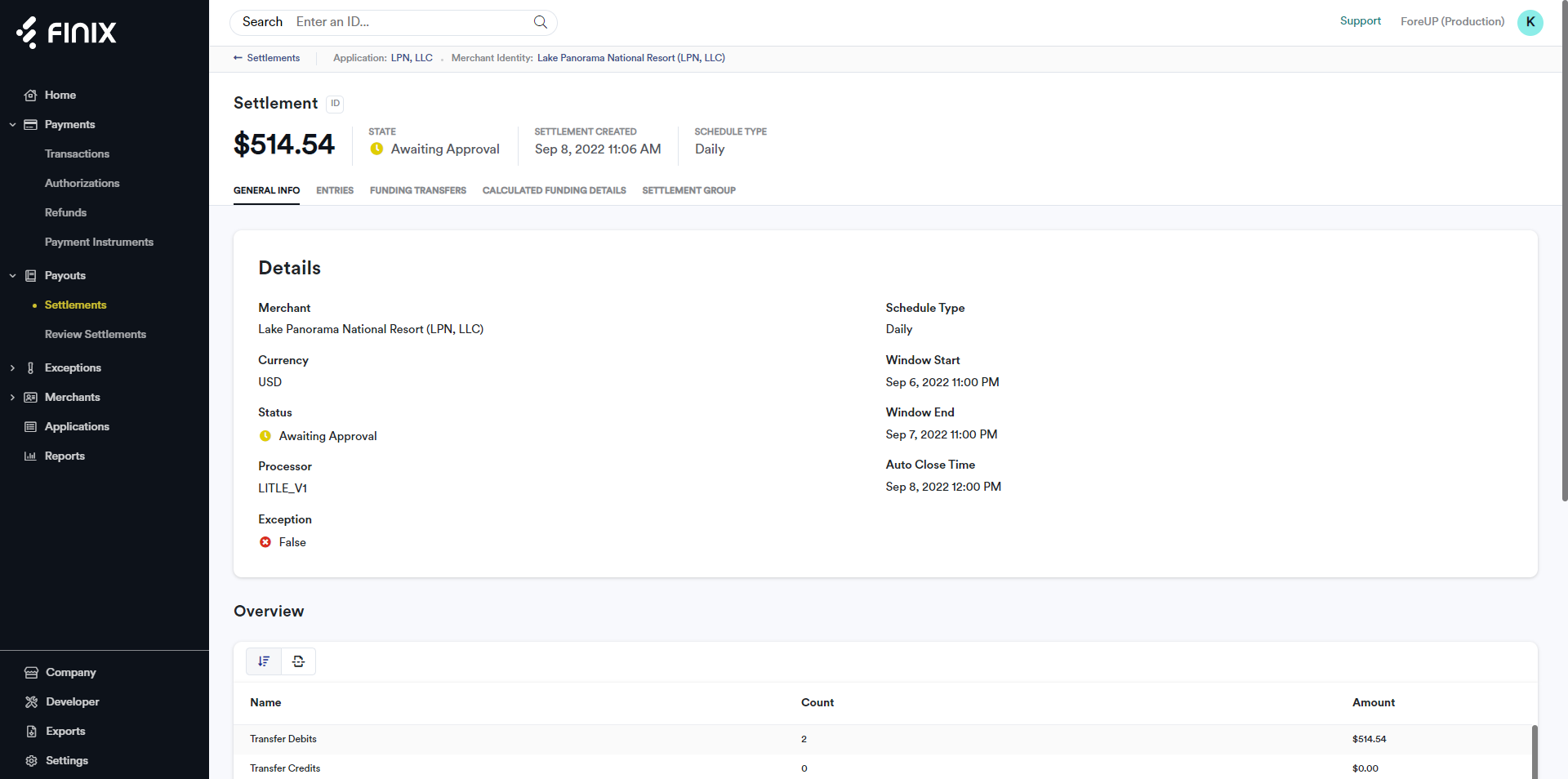This screenshot has height=779, width=1568.
Task: Click the Sep 7, 2022 11:00 PM window end
Action: [941, 434]
